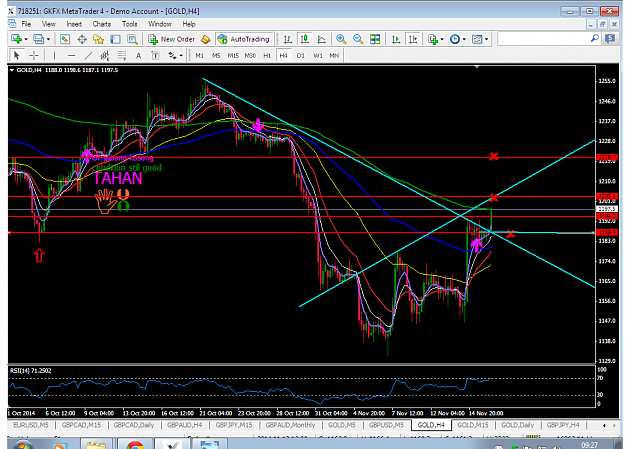
Task: Click the triangle beside GOLD,H4 chart label
Action: (12, 70)
